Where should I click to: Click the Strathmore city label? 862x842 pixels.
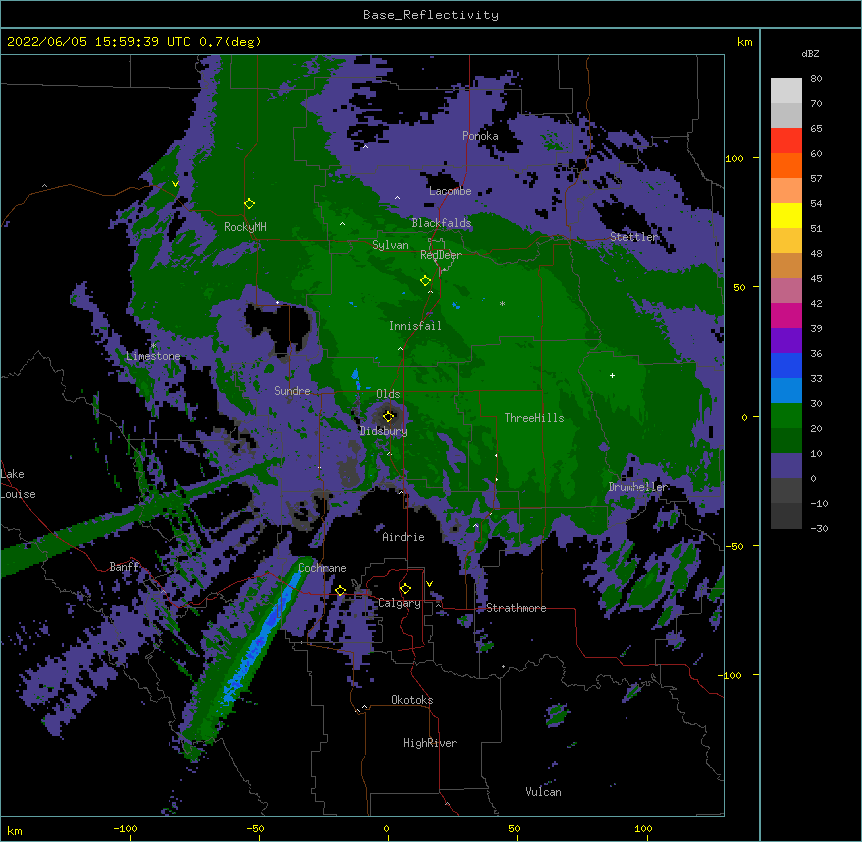(x=516, y=608)
